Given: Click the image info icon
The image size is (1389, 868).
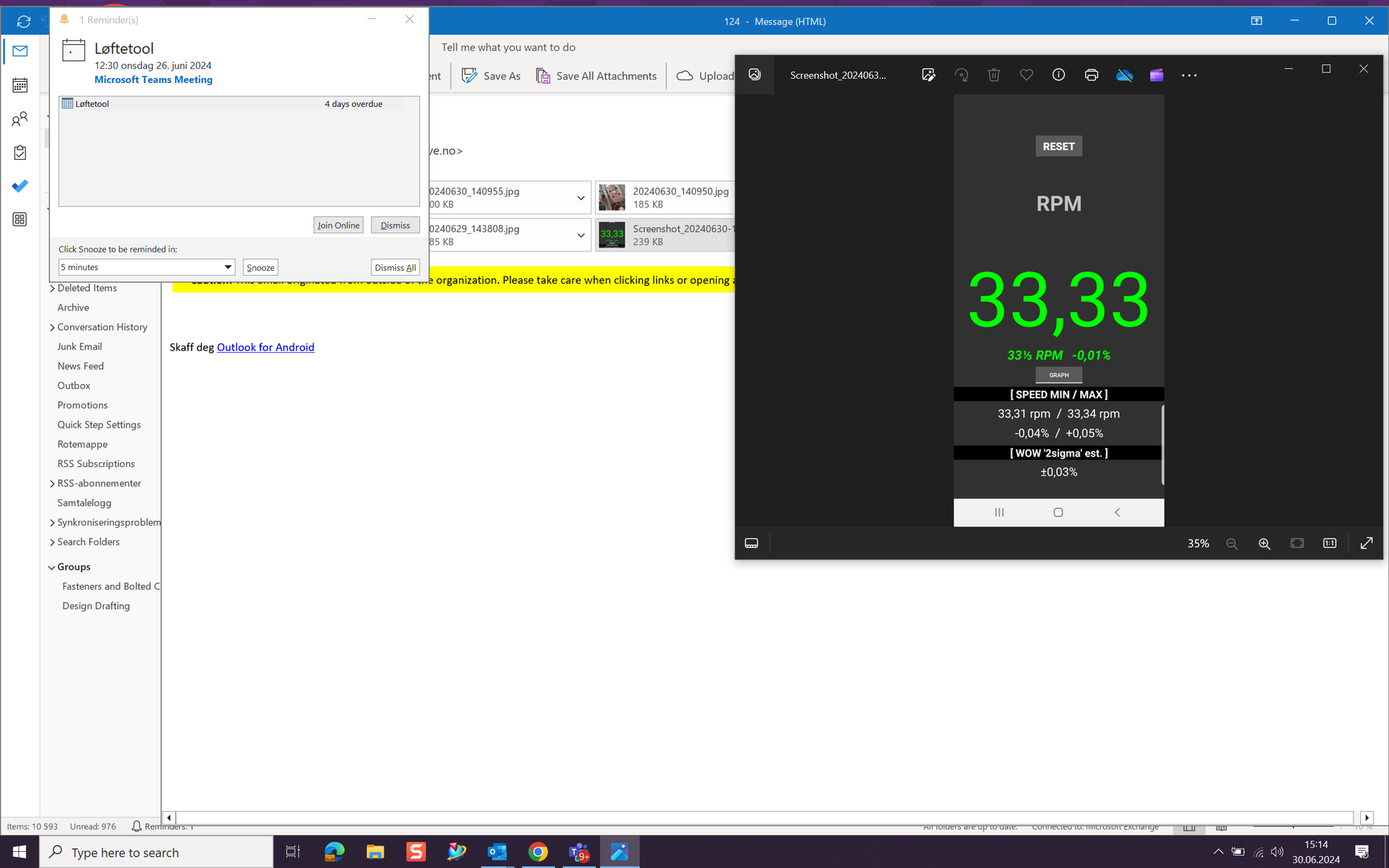Looking at the screenshot, I should point(1059,75).
